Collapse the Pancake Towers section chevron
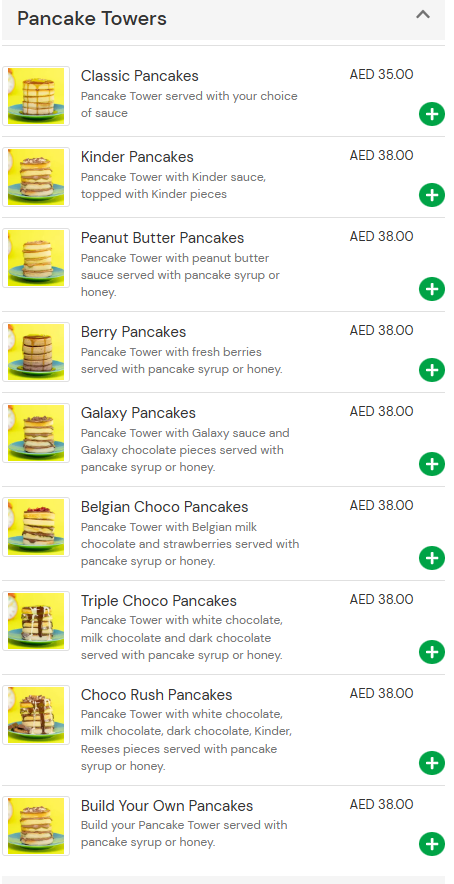 [423, 15]
